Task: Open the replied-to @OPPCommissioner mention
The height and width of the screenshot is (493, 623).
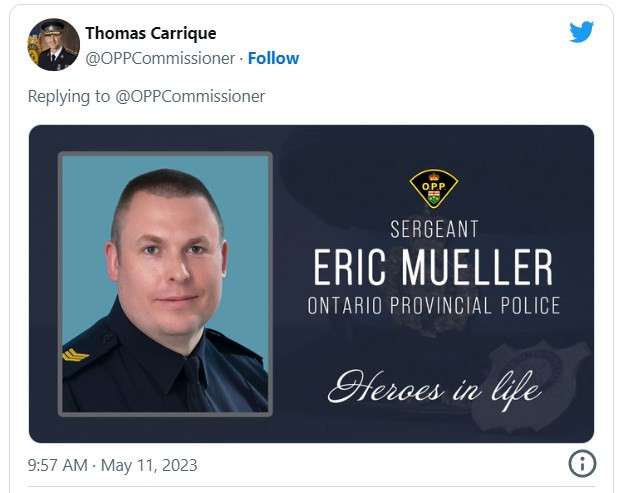Action: pos(190,97)
